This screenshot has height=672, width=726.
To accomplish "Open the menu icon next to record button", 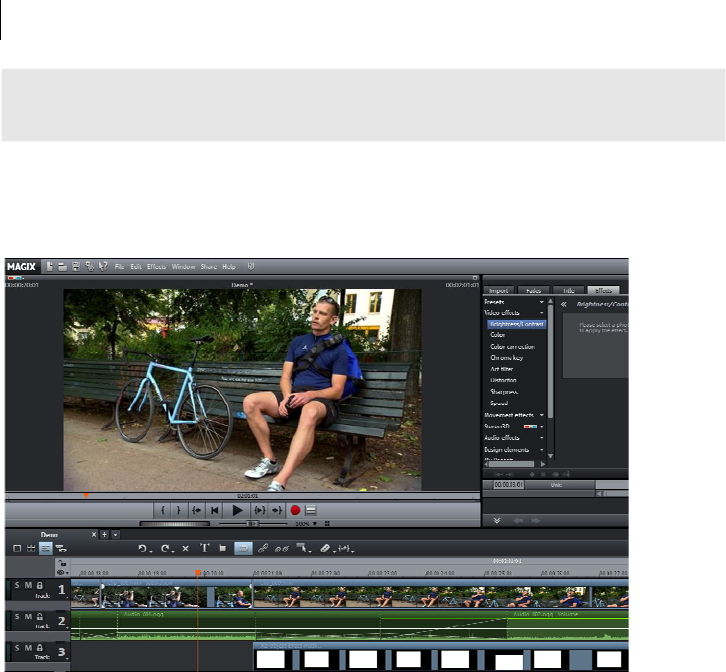I will tap(311, 510).
